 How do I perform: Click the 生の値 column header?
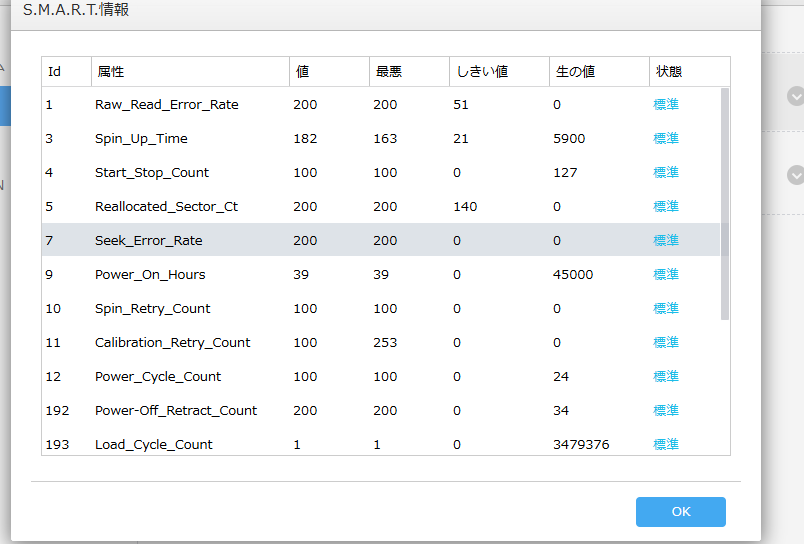[575, 72]
